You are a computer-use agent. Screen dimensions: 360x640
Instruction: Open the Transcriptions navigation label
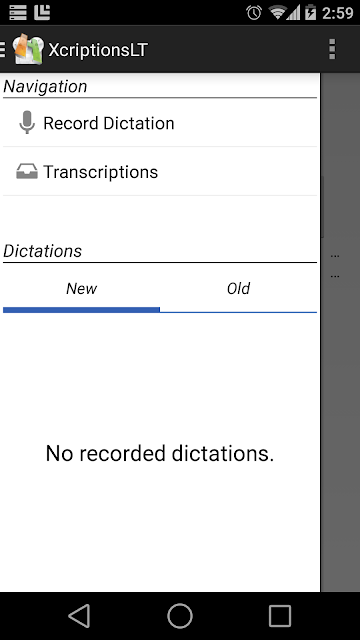(100, 172)
